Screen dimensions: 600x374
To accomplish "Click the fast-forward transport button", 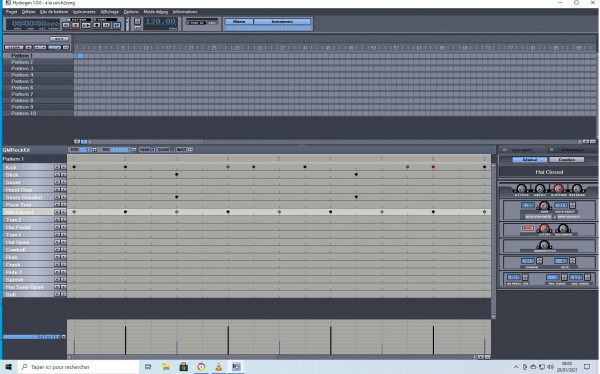I will (106, 25).
